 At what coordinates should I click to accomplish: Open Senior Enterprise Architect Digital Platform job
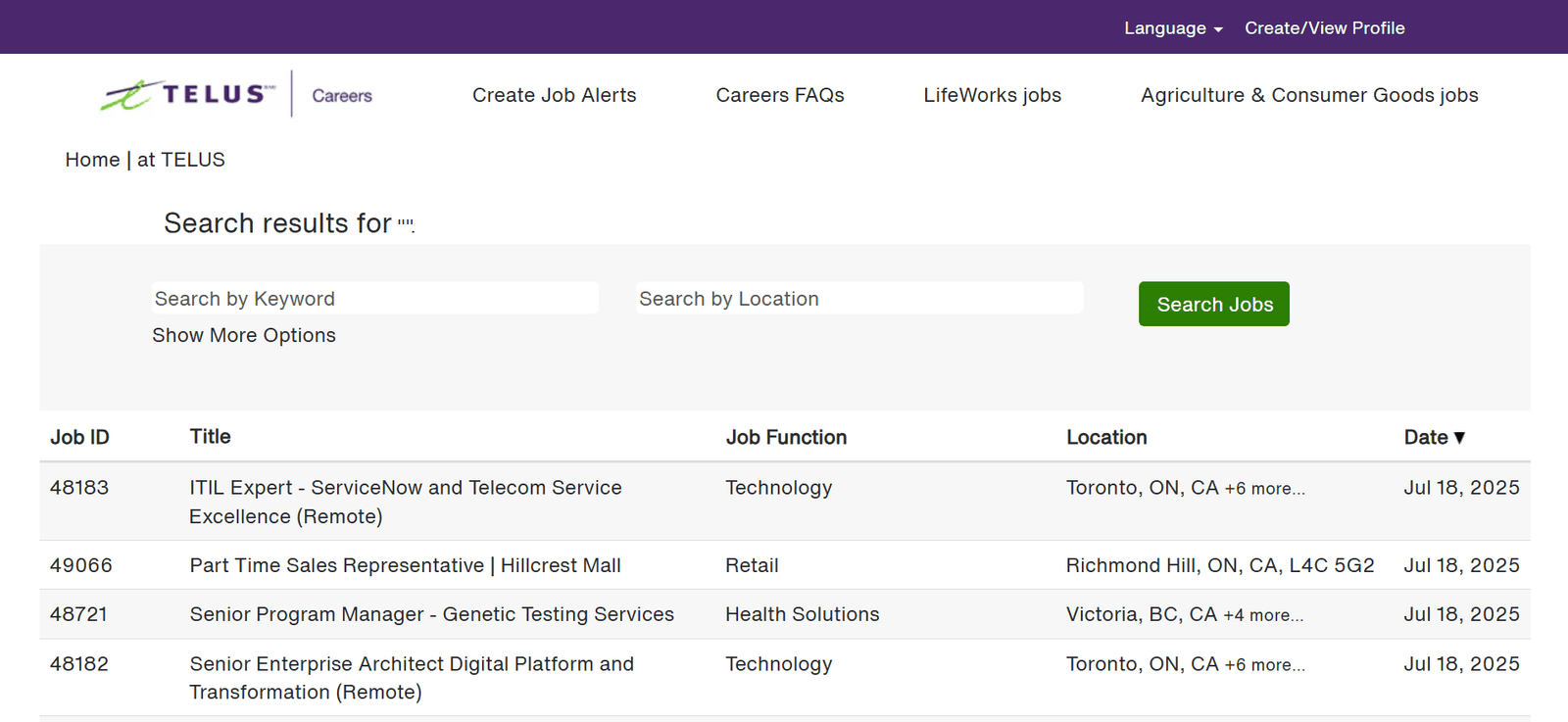coord(412,678)
